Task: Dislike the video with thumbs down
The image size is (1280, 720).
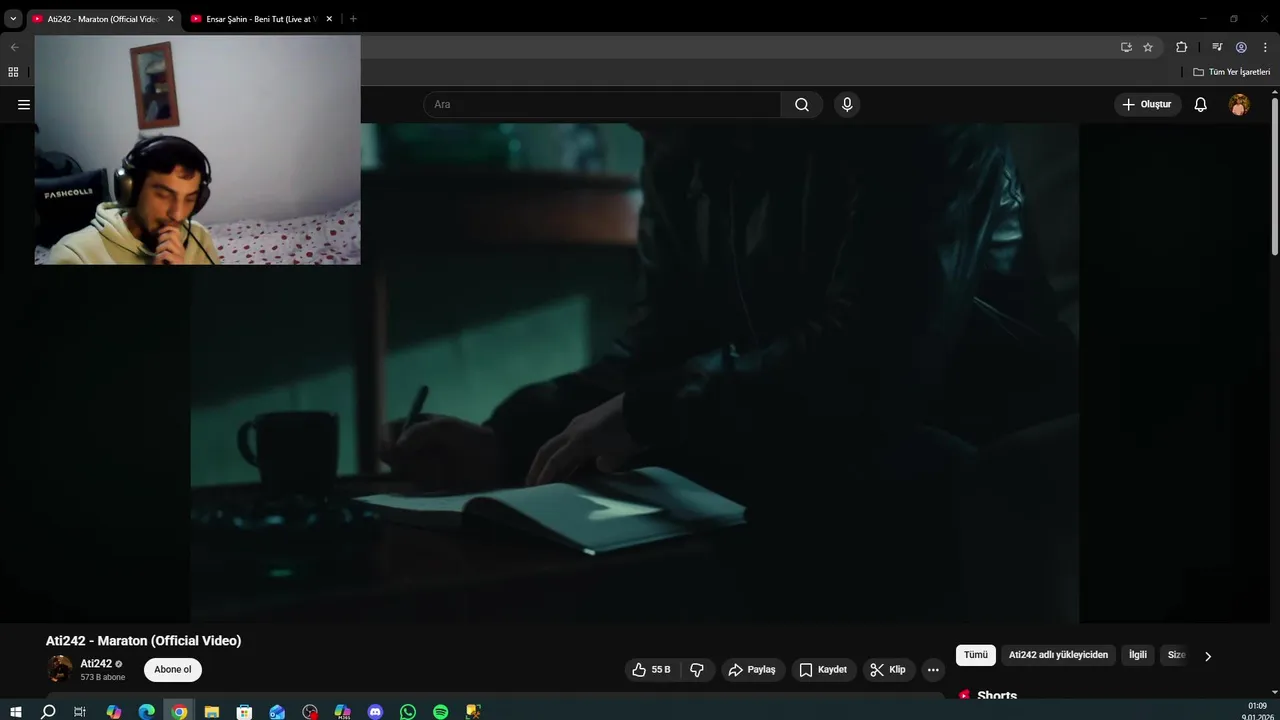Action: pos(697,669)
